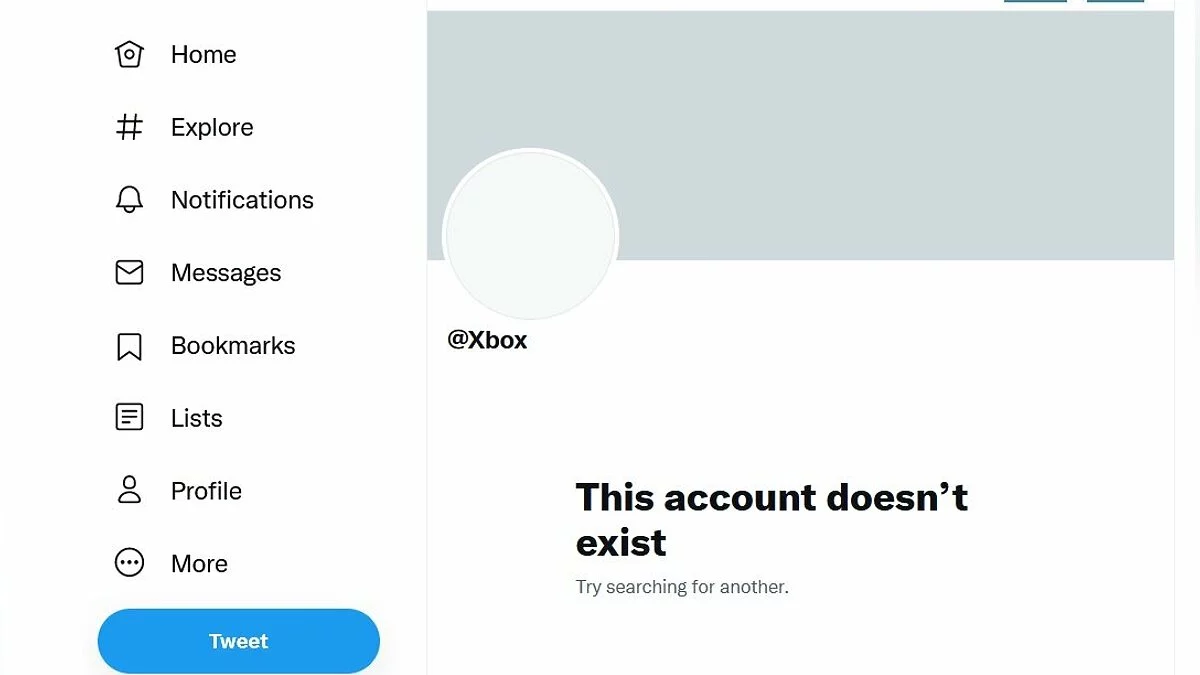Open the Lists label in sidebar
1200x675 pixels.
[x=196, y=418]
